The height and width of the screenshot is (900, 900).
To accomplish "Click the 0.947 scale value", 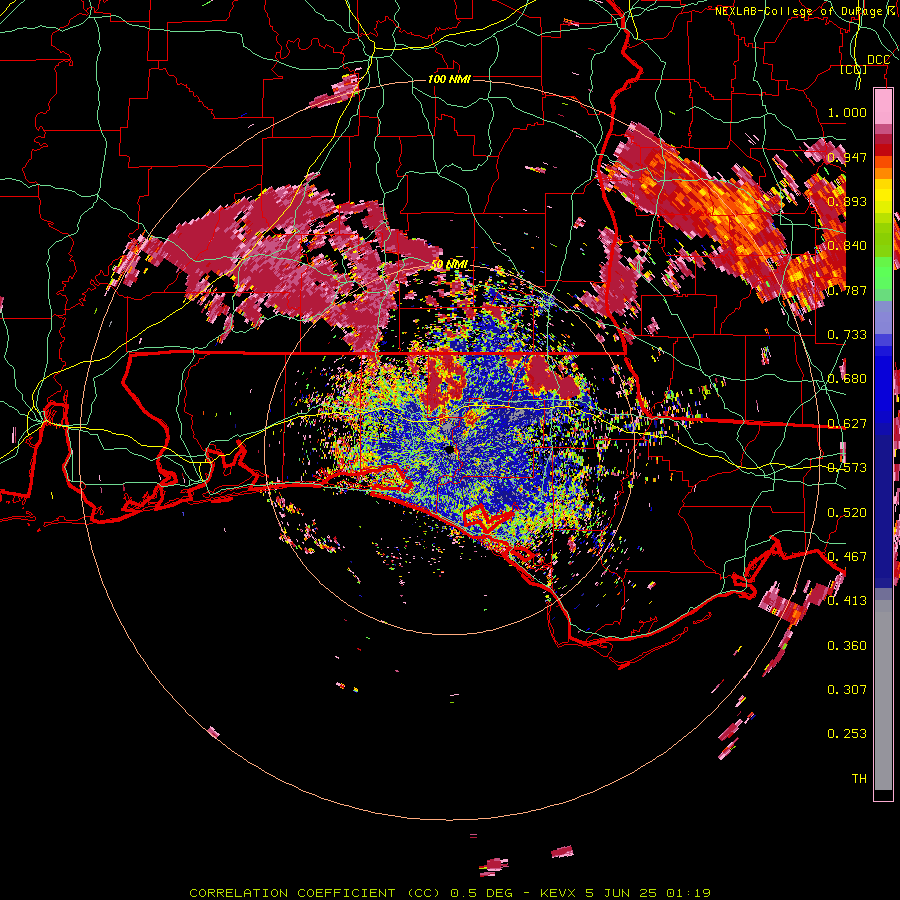I will coord(847,157).
